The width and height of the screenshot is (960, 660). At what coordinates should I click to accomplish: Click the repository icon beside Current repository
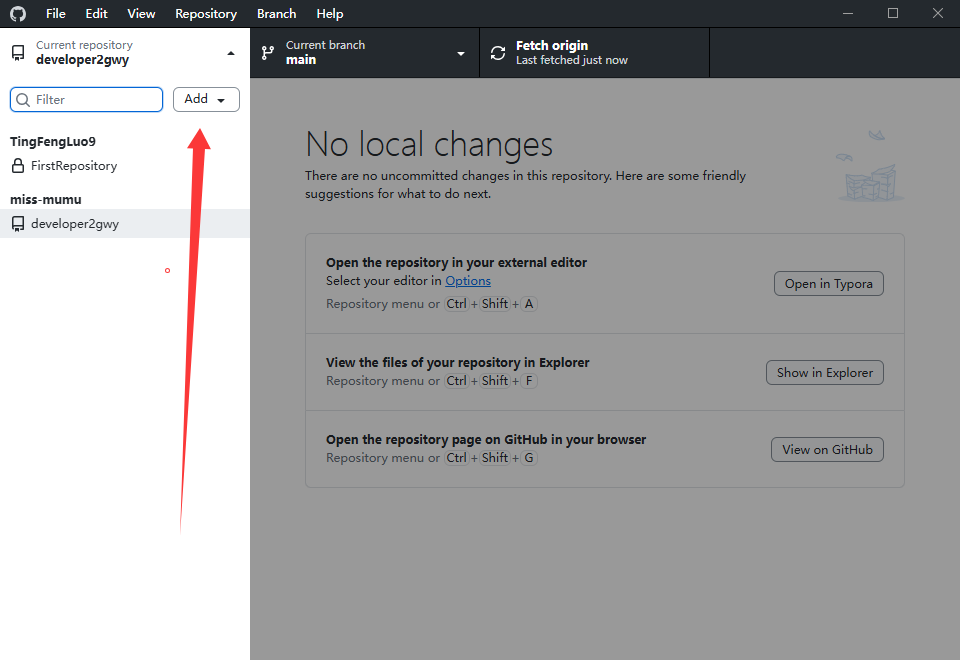[18, 53]
